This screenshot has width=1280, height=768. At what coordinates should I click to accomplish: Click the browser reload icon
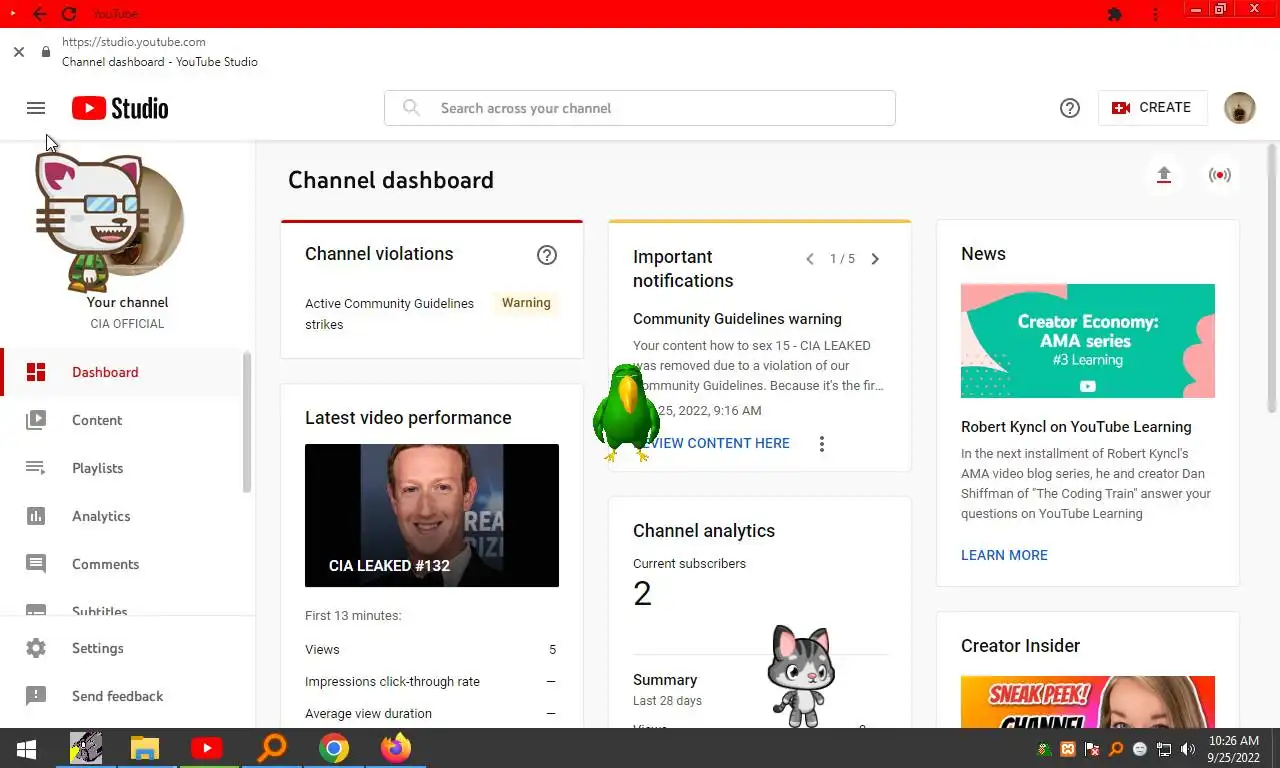tap(68, 14)
